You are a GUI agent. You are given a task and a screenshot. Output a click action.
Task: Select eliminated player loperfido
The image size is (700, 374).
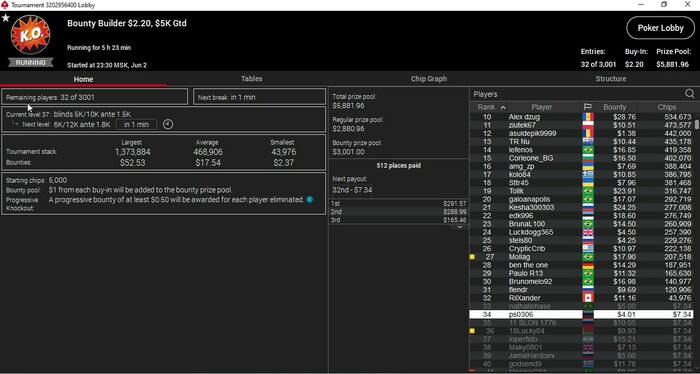point(581,339)
